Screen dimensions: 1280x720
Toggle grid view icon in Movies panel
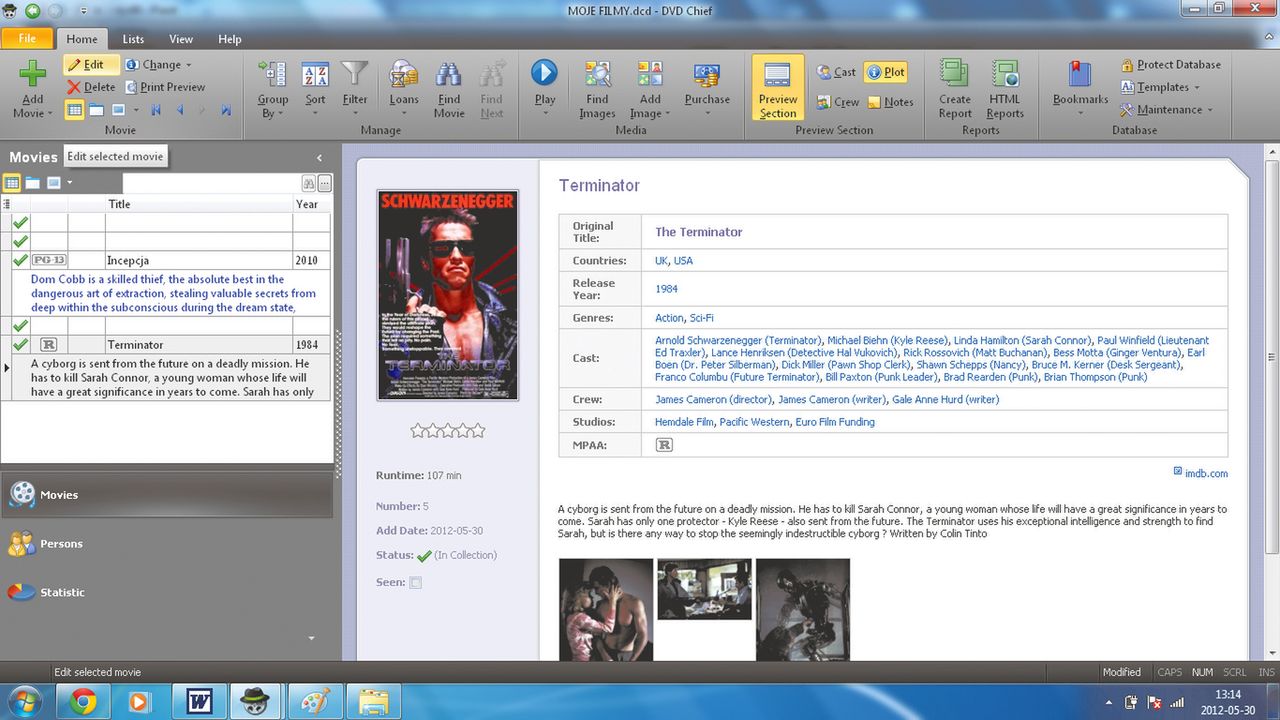12,183
